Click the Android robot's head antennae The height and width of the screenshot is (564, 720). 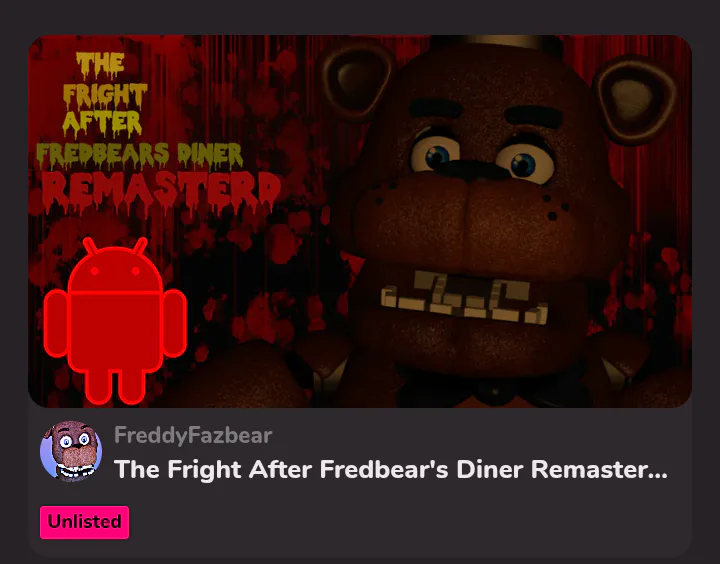[115, 246]
